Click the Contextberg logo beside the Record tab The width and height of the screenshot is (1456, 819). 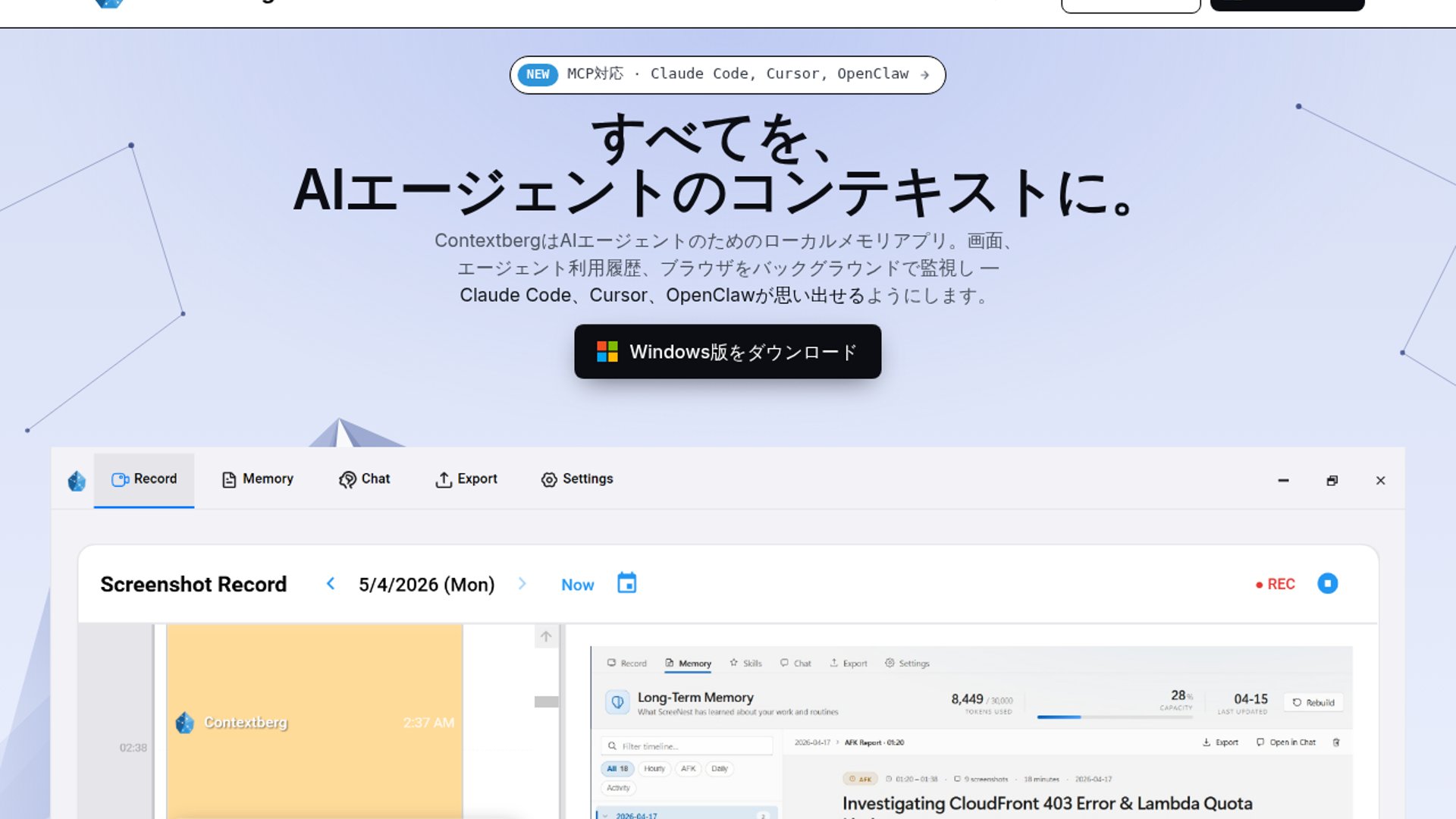click(x=77, y=481)
